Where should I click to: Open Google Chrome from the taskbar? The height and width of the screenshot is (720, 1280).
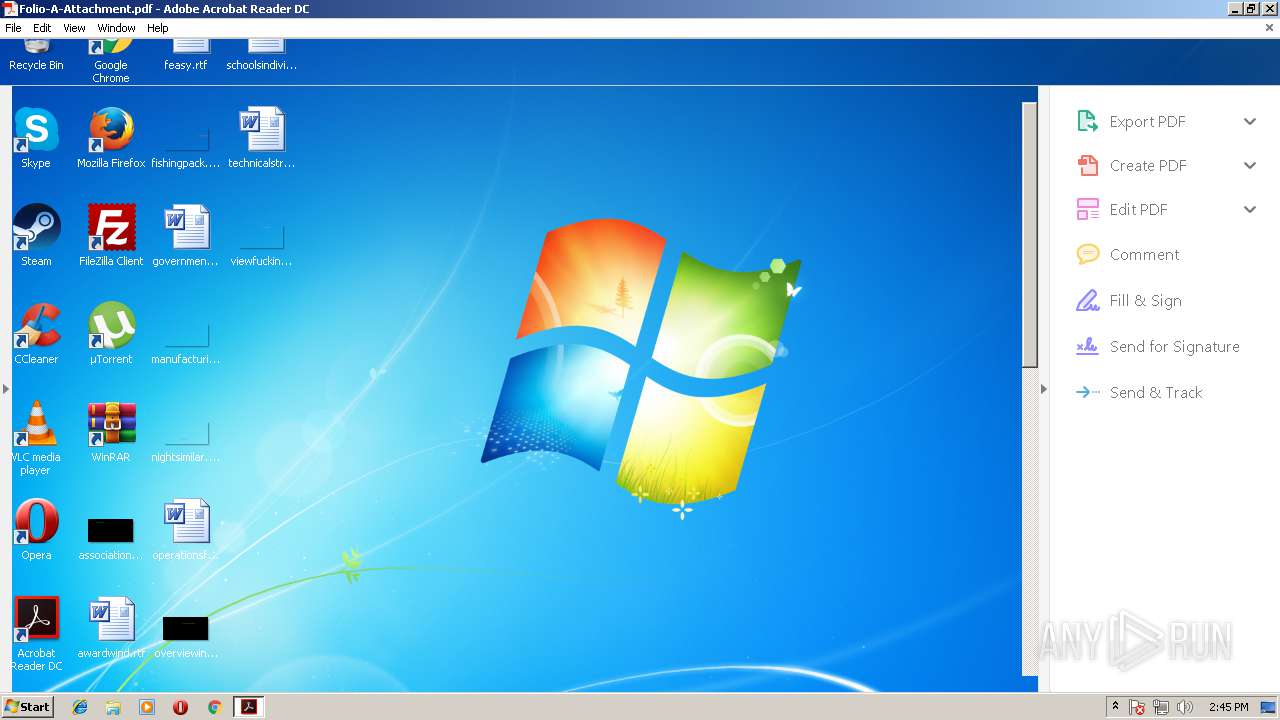point(214,707)
